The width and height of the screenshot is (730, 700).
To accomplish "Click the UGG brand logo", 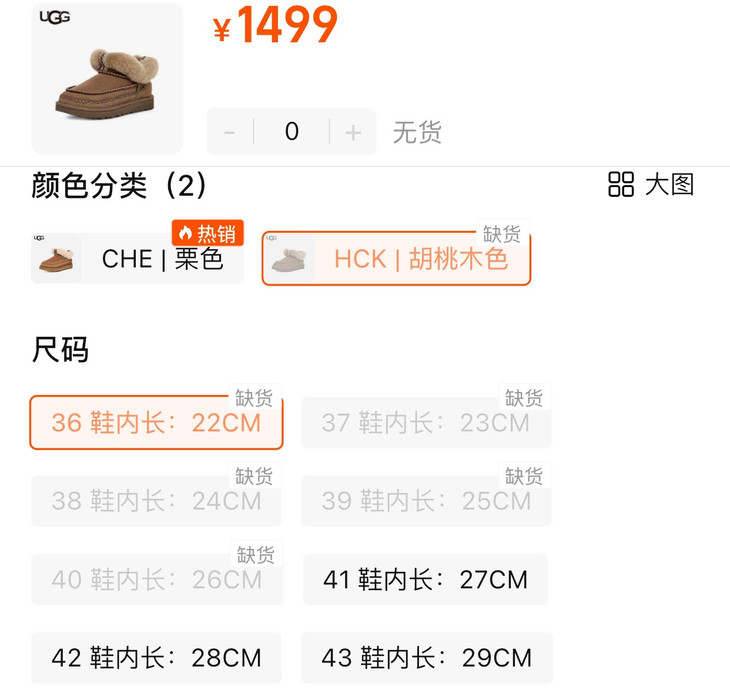I will point(55,18).
